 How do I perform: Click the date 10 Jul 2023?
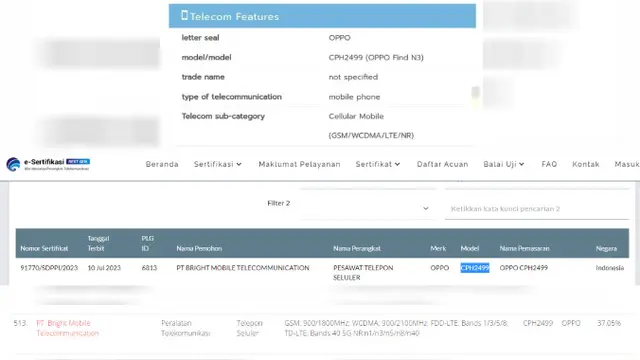[104, 268]
